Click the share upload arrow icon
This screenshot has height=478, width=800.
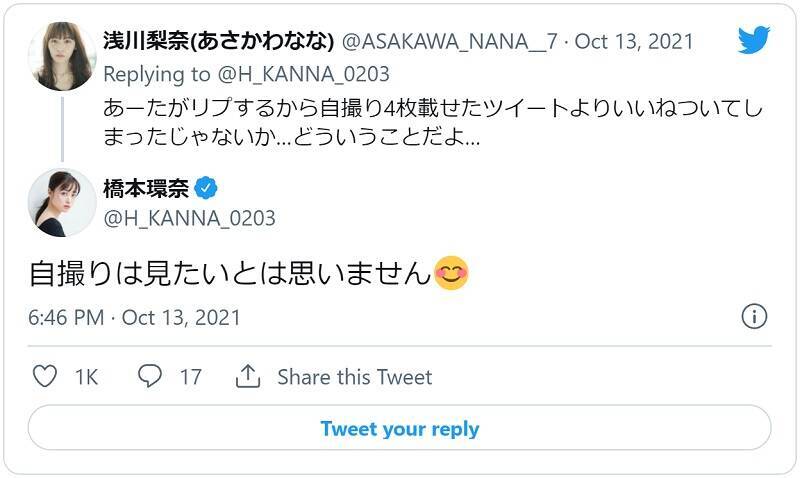point(247,377)
